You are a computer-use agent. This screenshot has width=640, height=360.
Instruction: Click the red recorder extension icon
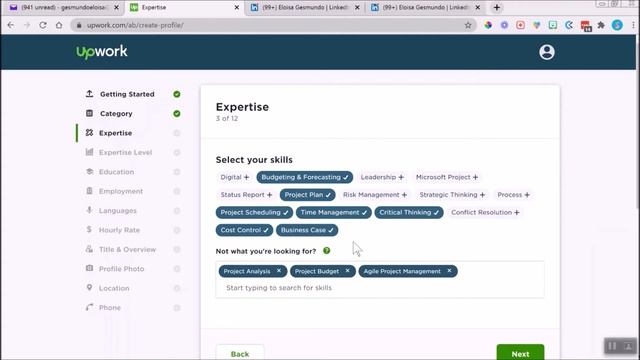coord(520,25)
